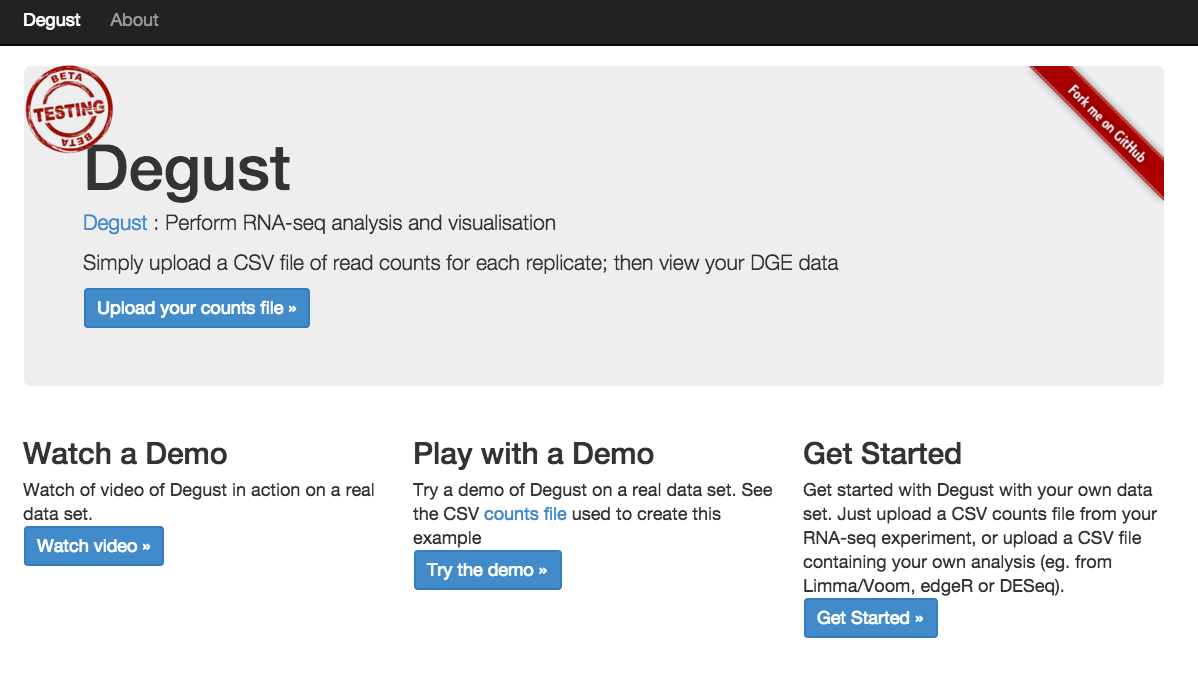Click the large Degust title heading
The image size is (1198, 680).
point(187,169)
